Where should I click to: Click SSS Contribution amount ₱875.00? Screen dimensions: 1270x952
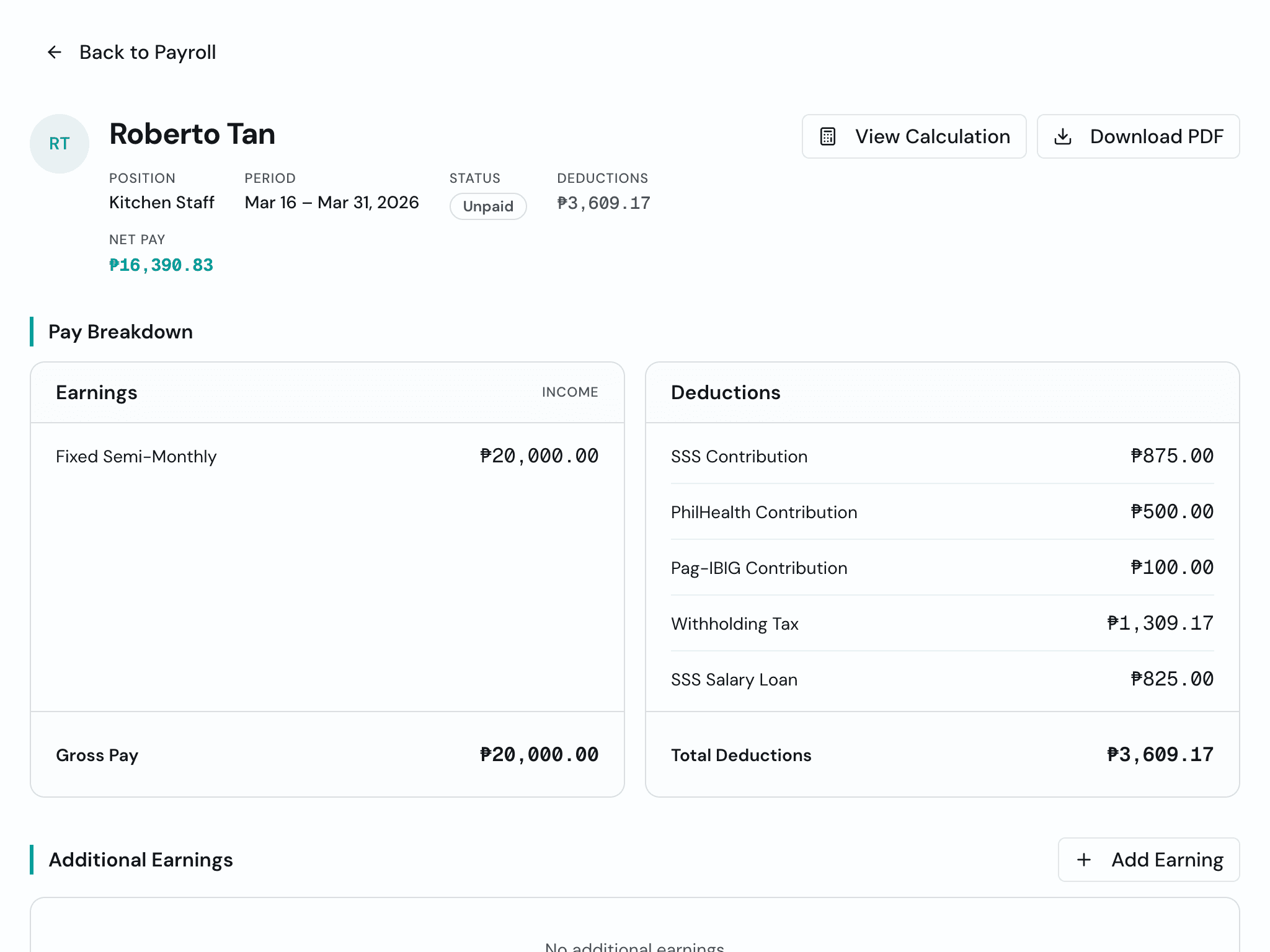(x=1172, y=456)
